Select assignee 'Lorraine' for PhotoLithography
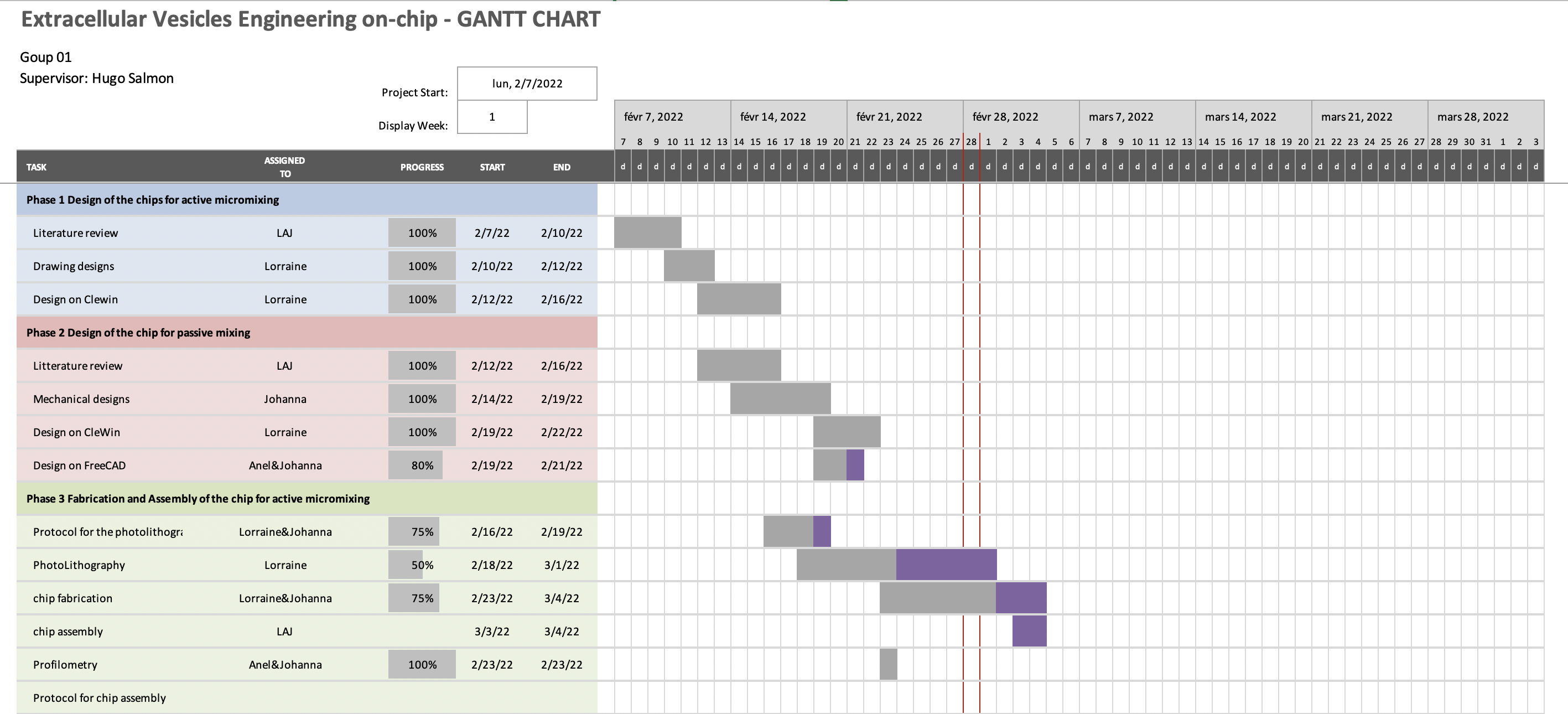 pyautogui.click(x=285, y=565)
